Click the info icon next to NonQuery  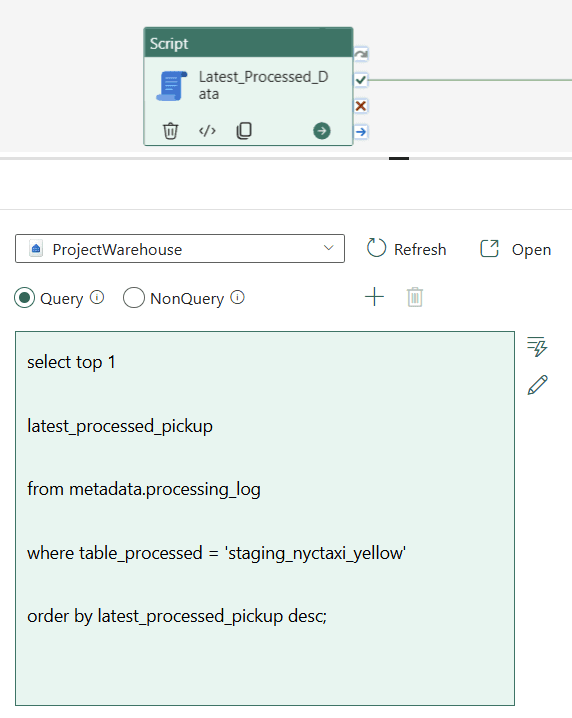coord(237,297)
